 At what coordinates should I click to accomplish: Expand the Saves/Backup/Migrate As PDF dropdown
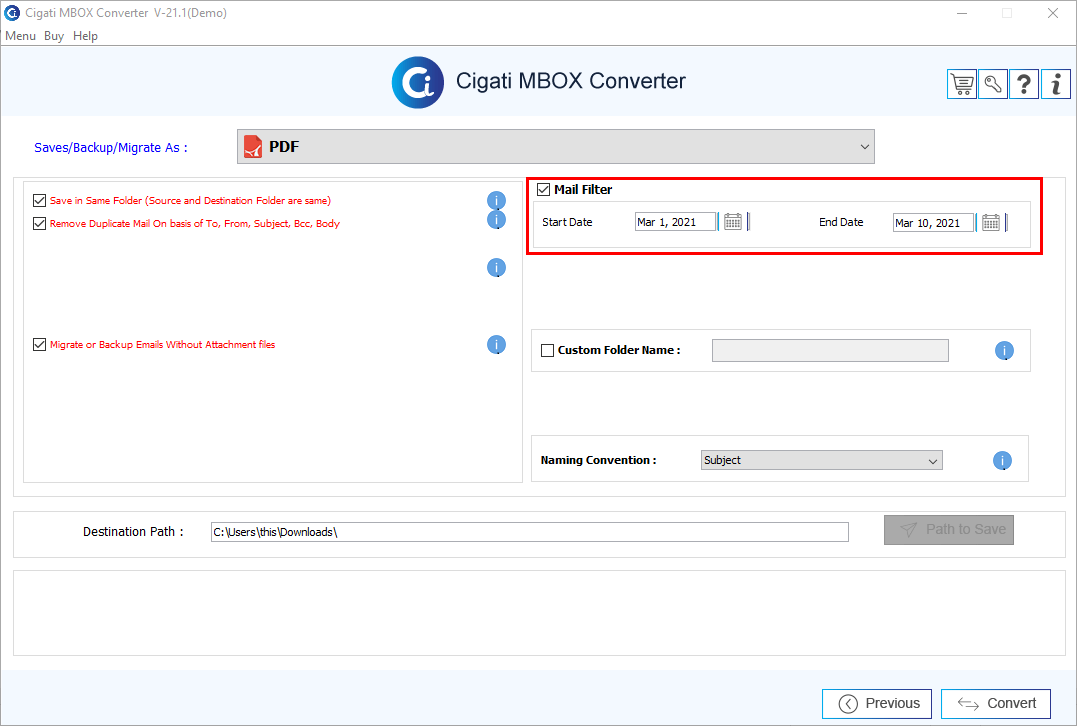tap(556, 146)
